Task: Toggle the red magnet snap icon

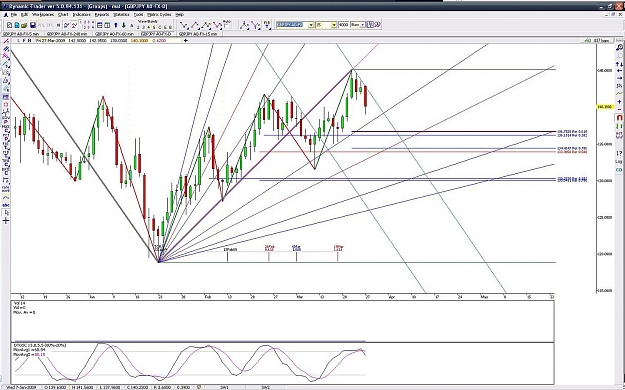Action: (619, 118)
